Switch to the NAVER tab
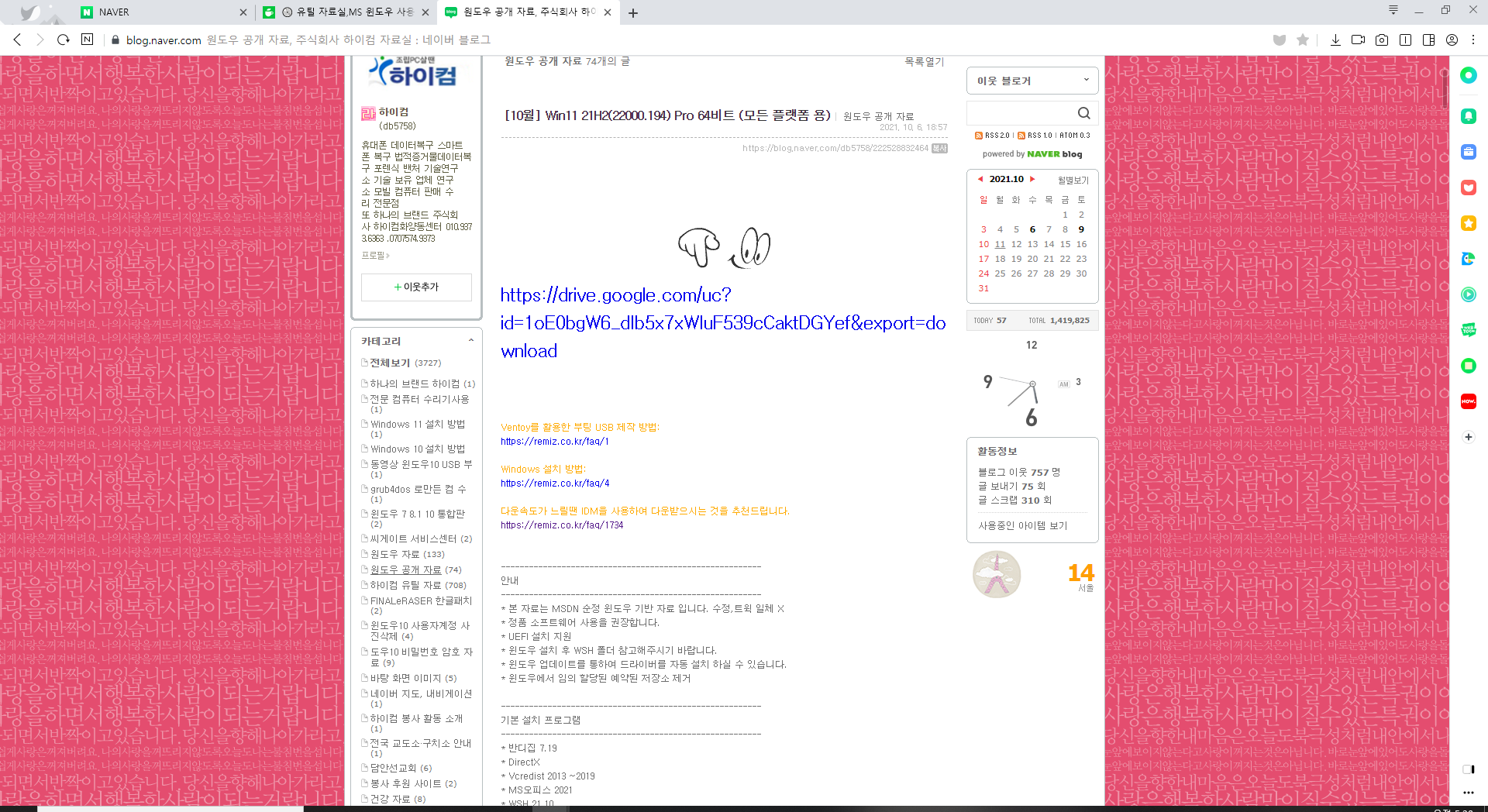The width and height of the screenshot is (1488, 812). coord(163,12)
